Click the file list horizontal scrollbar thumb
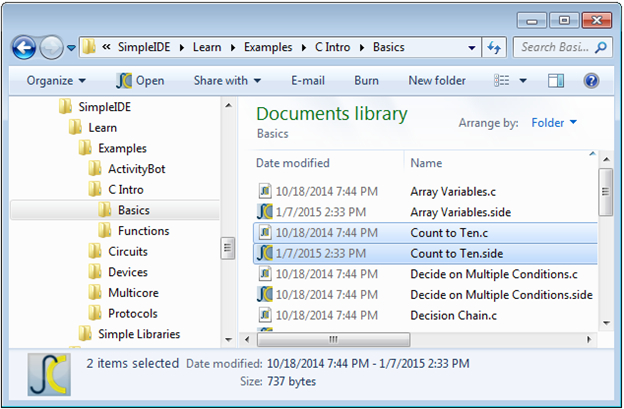This screenshot has width=624, height=409. (333, 339)
